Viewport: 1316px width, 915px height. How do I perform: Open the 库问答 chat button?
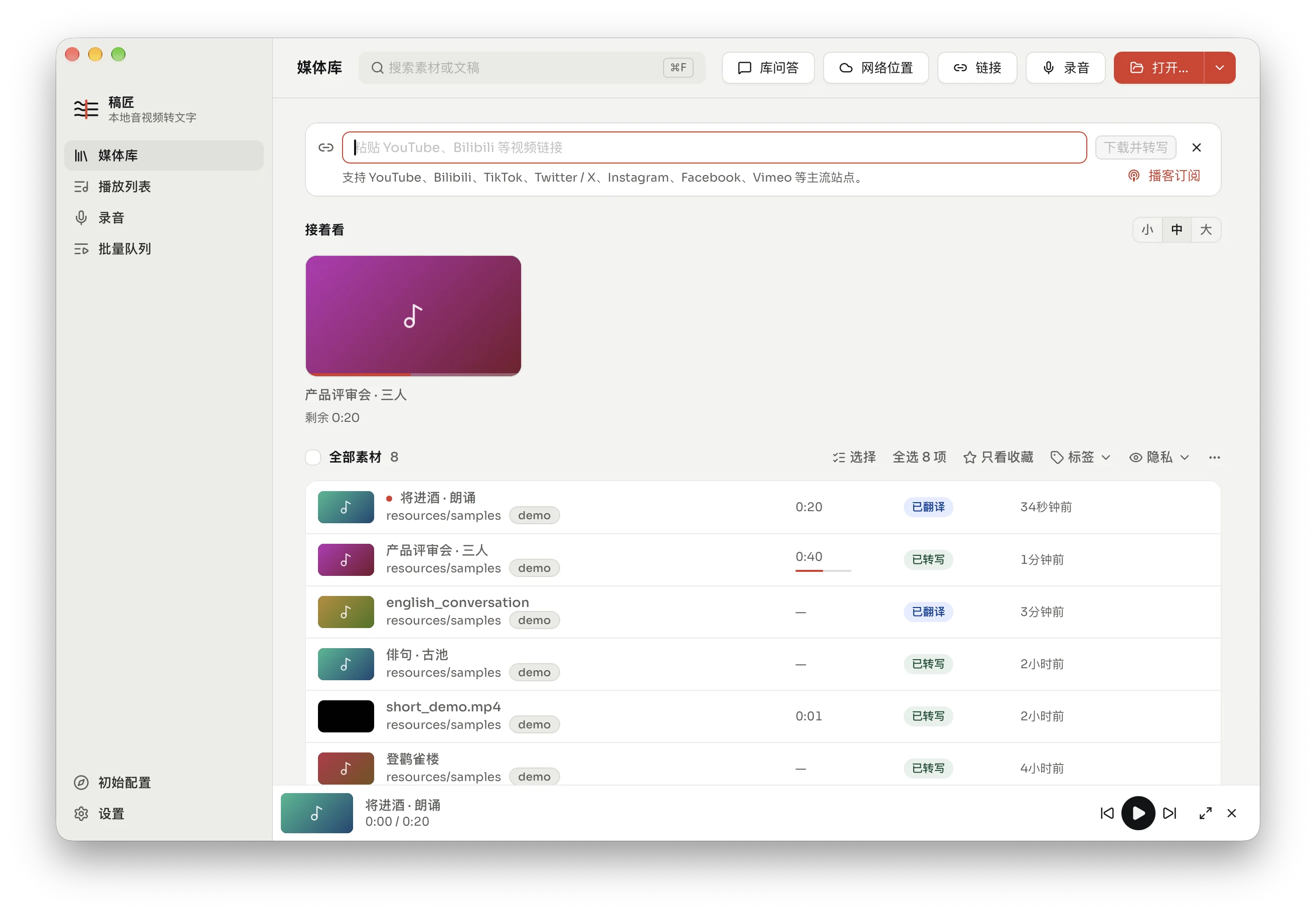(767, 68)
